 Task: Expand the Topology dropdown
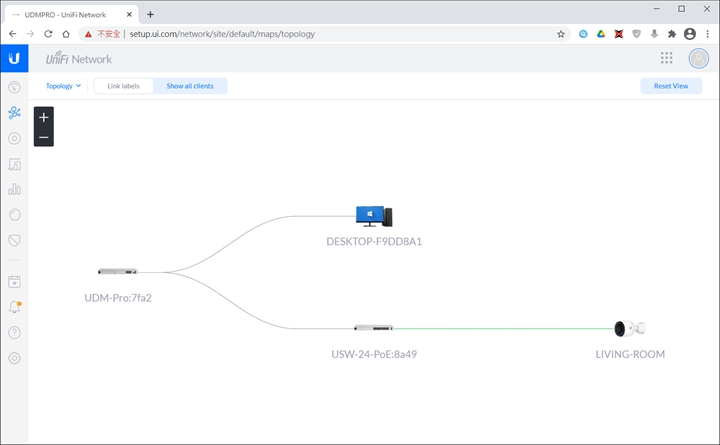point(63,86)
